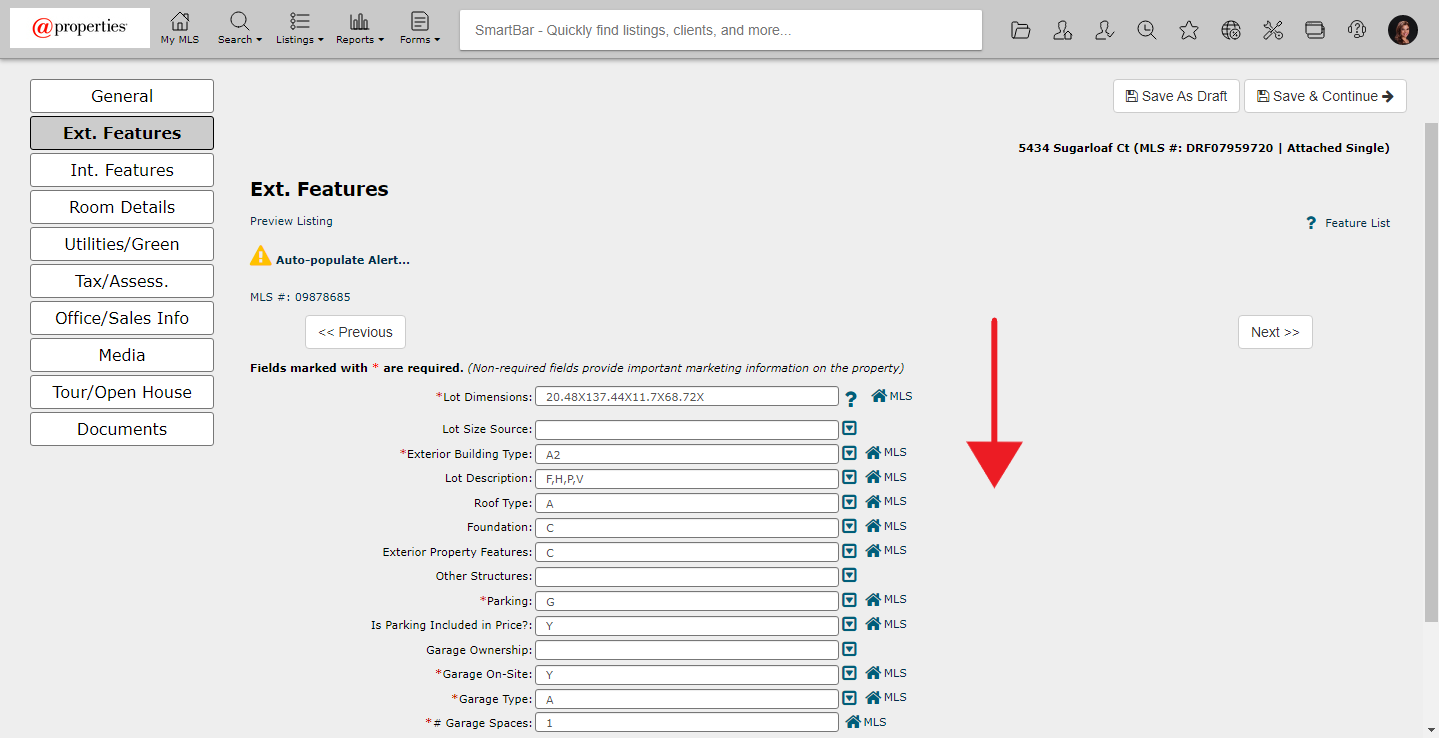Viewport: 1439px width, 738px height.
Task: Open the Reports menu
Action: pos(360,28)
